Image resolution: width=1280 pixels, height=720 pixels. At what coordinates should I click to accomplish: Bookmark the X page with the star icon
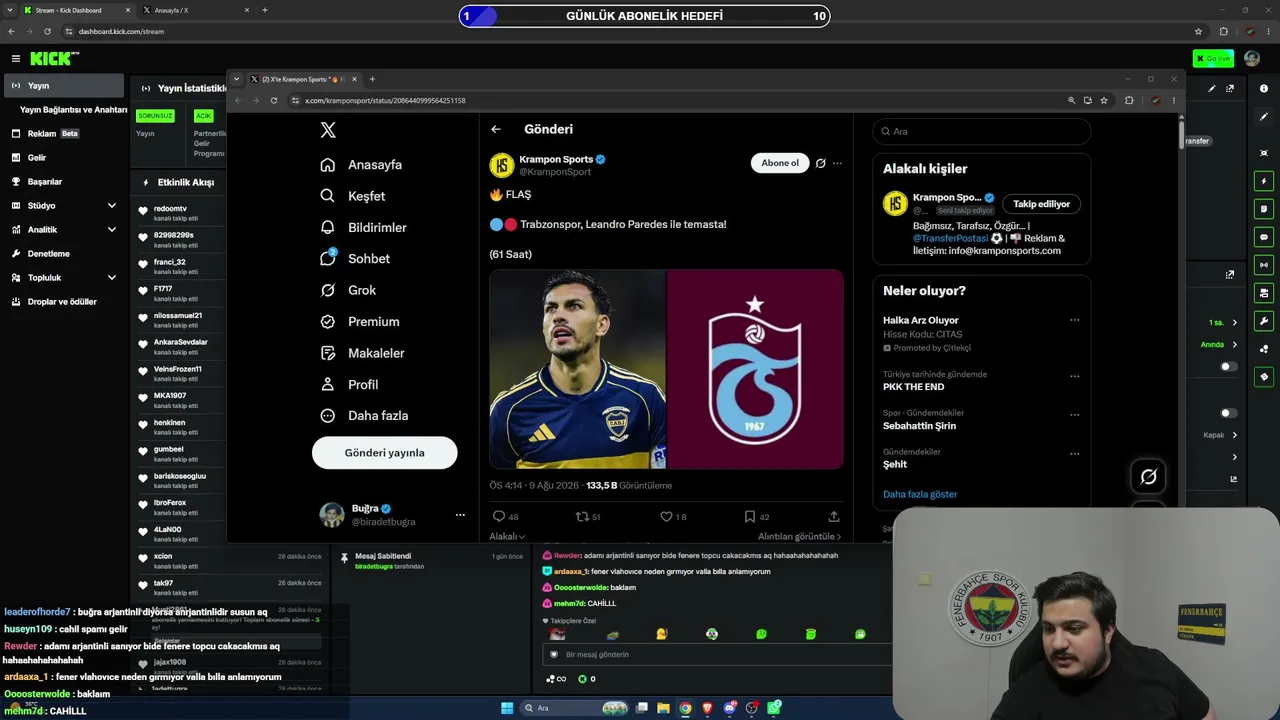coord(1104,100)
